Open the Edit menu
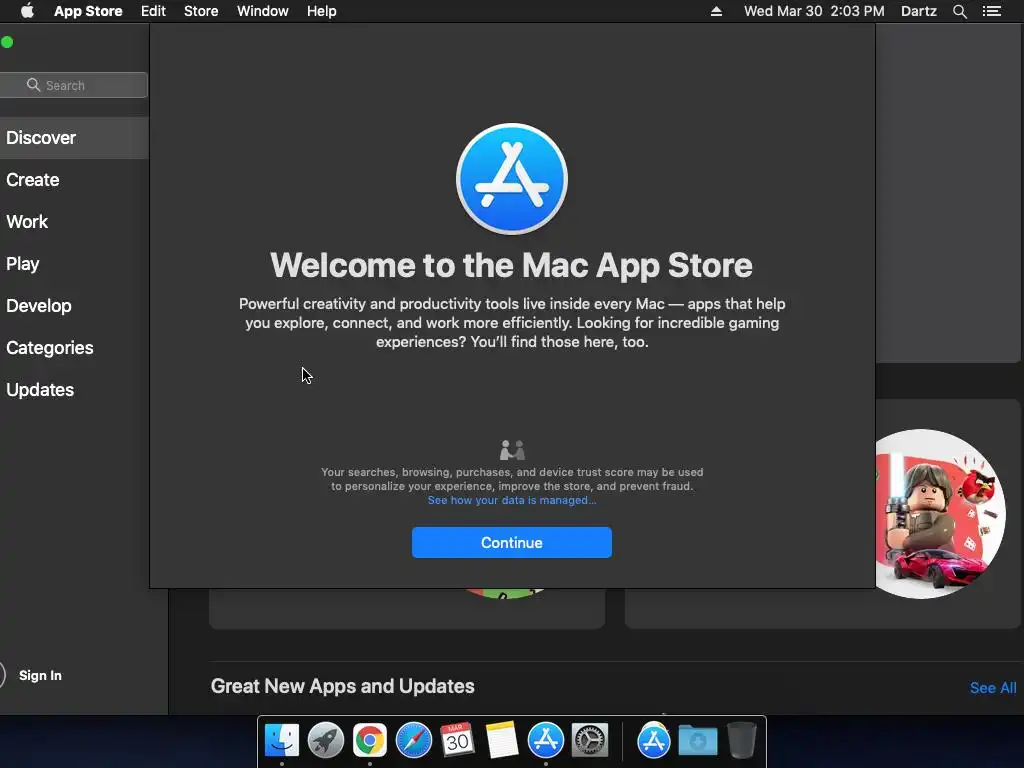 153,11
